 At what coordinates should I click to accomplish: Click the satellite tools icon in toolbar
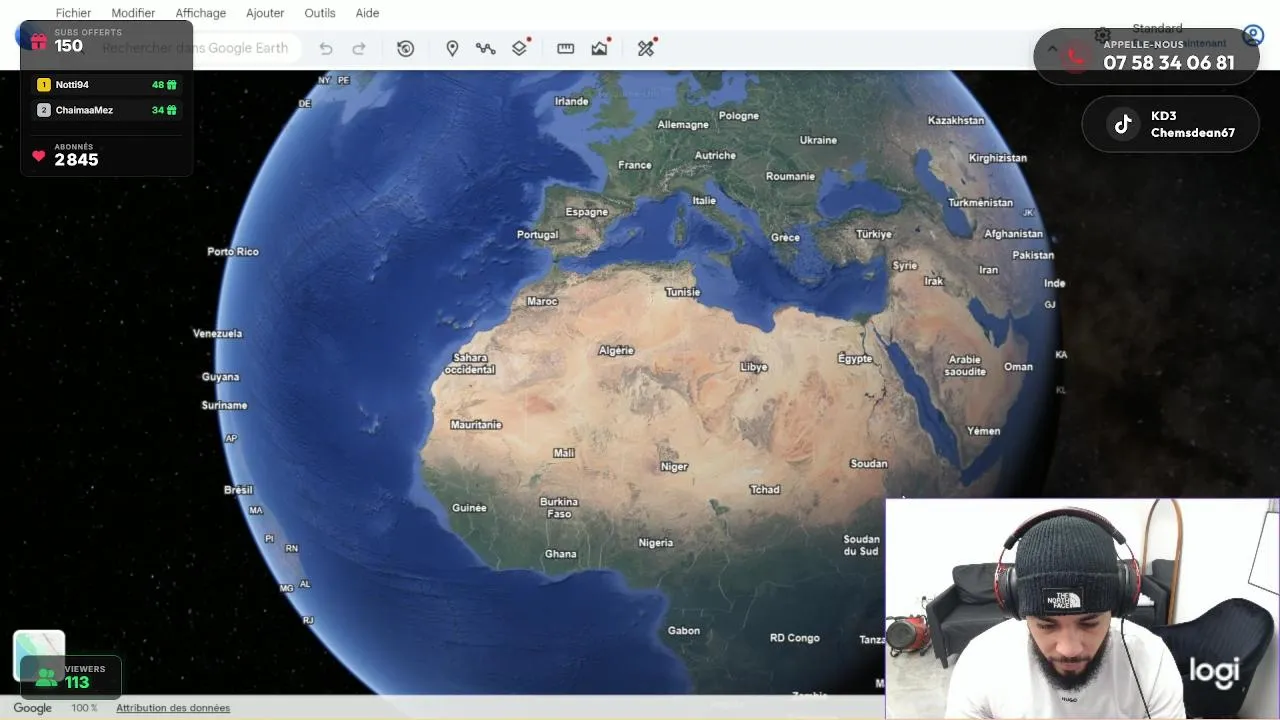point(646,48)
